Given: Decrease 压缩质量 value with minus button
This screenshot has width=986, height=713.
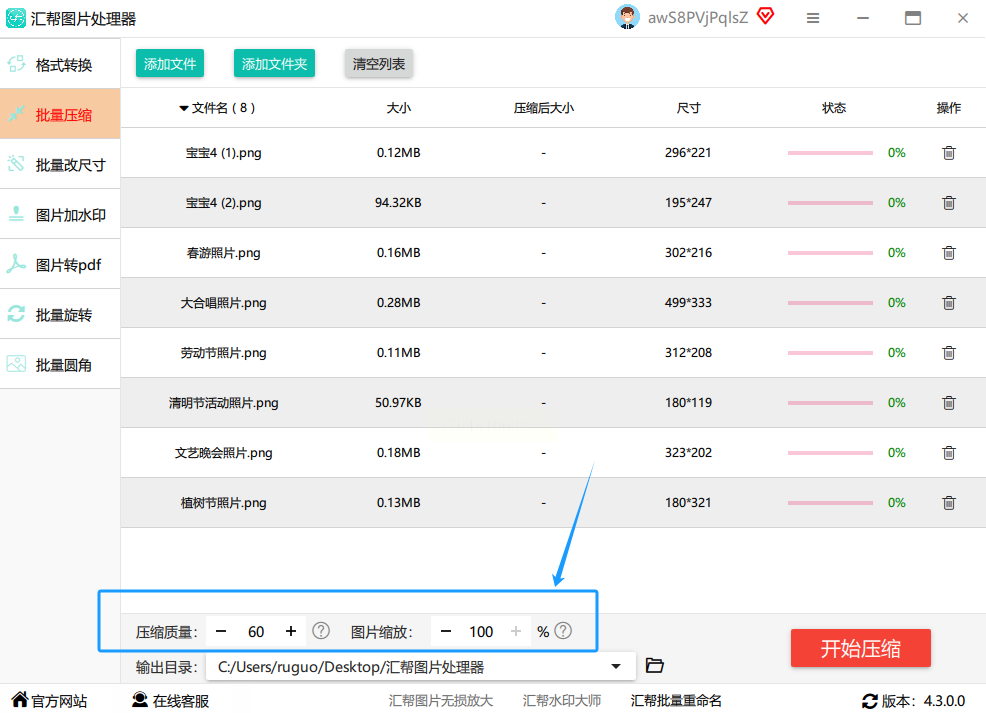Looking at the screenshot, I should (222, 631).
